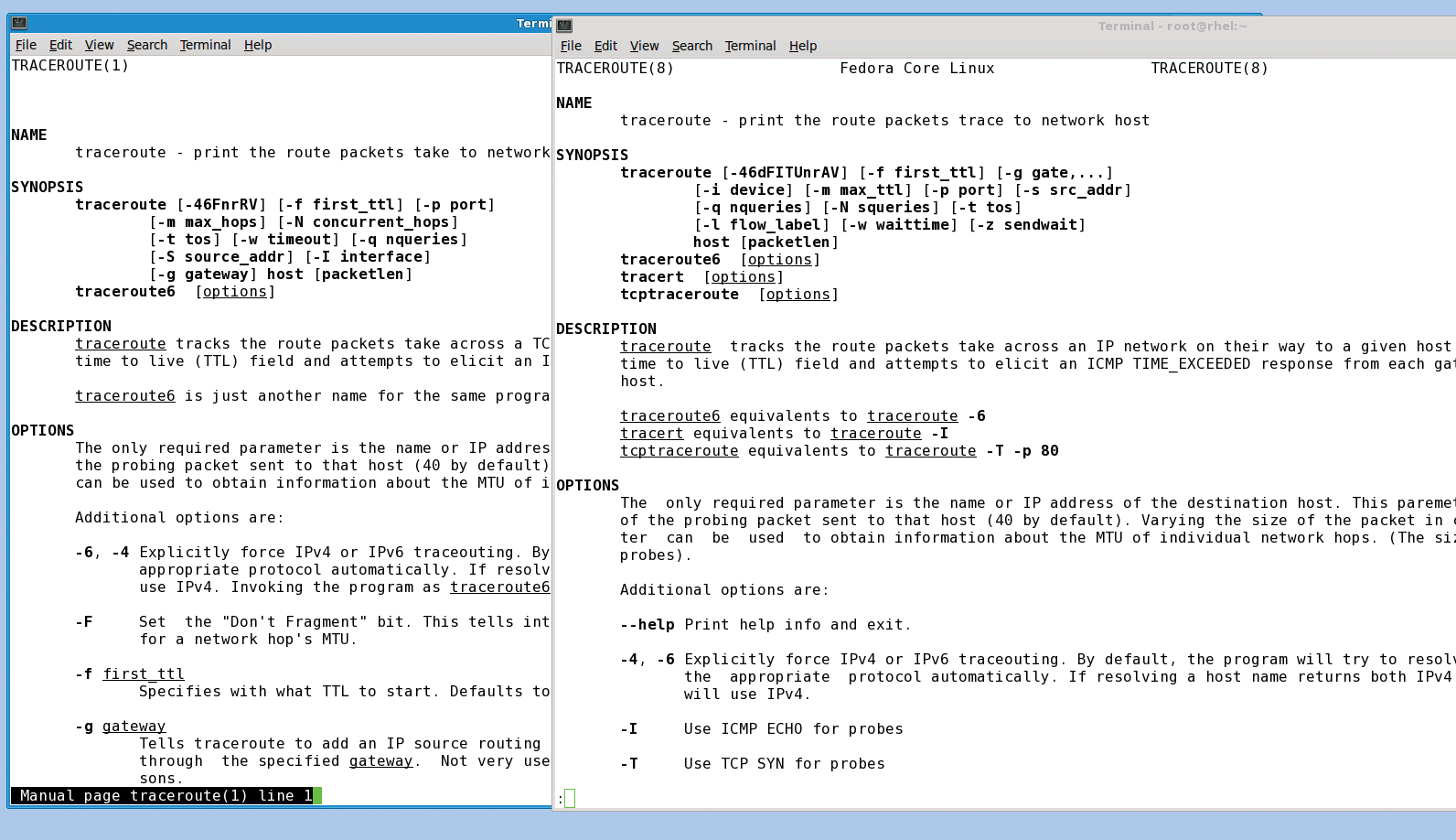Viewport: 1456px width, 840px height.
Task: Click the right terminal title 'Terminal - root@rhel:~'
Action: coord(1172,26)
